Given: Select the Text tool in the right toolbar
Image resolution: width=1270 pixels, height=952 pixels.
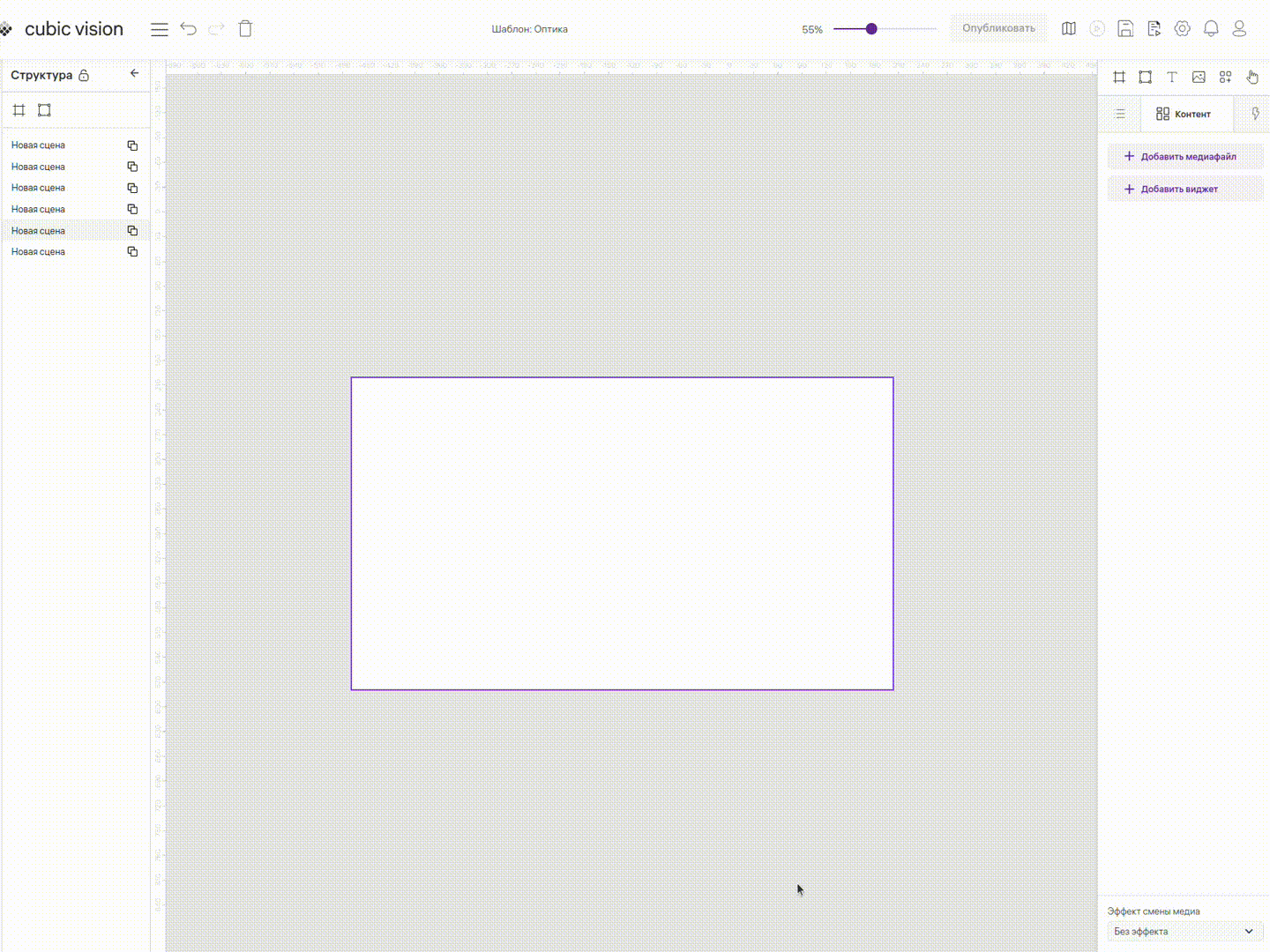Looking at the screenshot, I should 1171,78.
